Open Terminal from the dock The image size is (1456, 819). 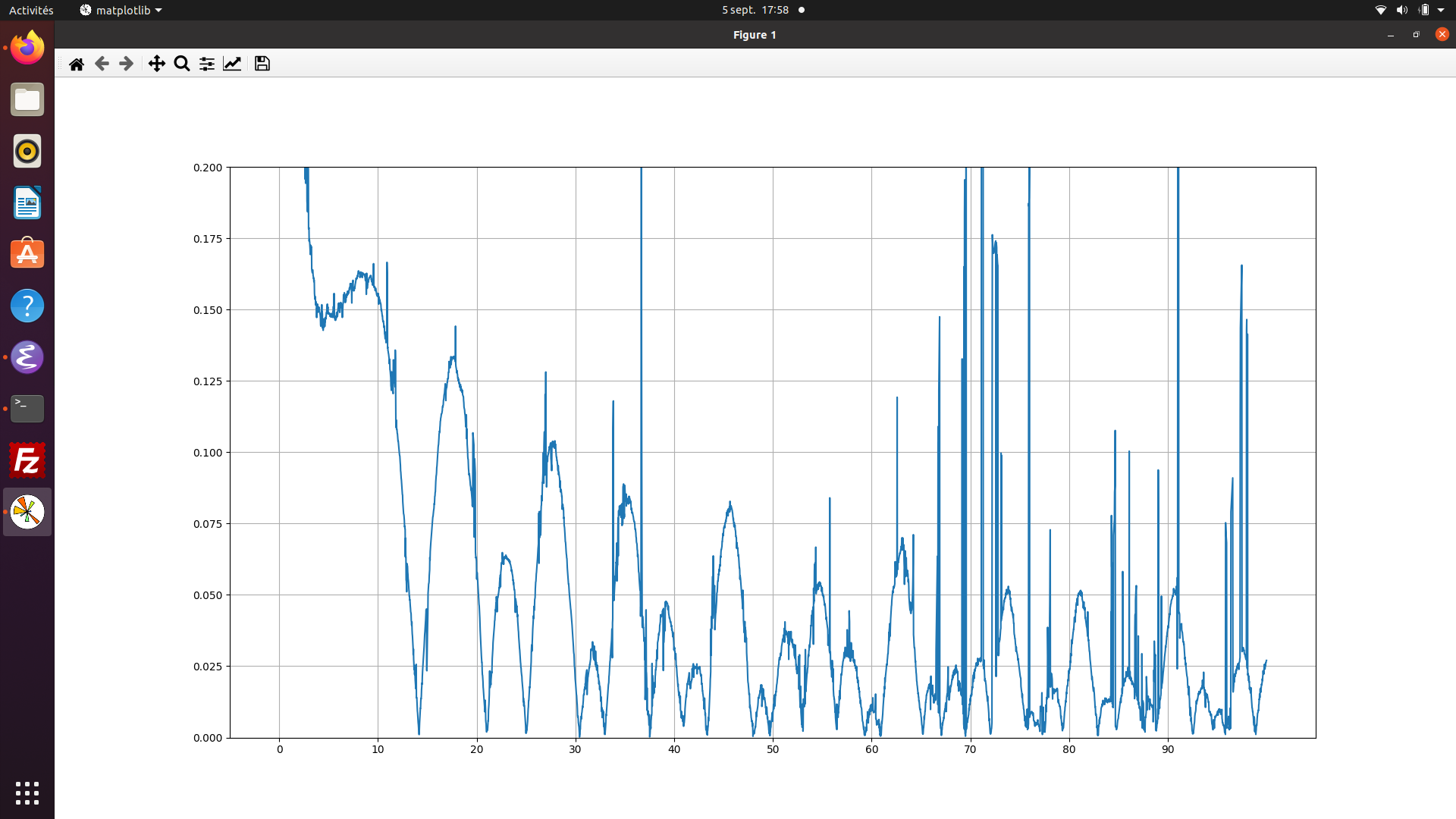pos(27,409)
